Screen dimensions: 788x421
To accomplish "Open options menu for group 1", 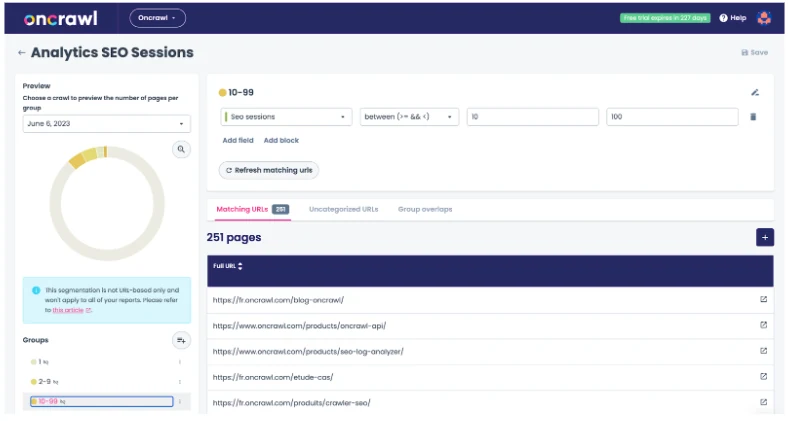I will tap(179, 362).
